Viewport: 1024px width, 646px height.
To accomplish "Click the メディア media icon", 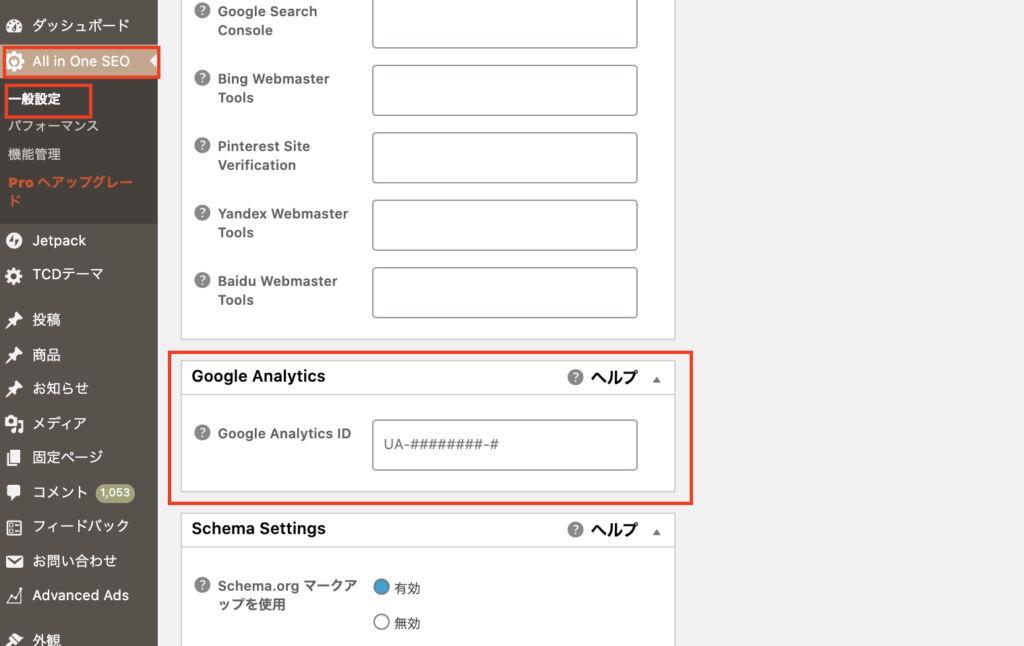I will (14, 424).
